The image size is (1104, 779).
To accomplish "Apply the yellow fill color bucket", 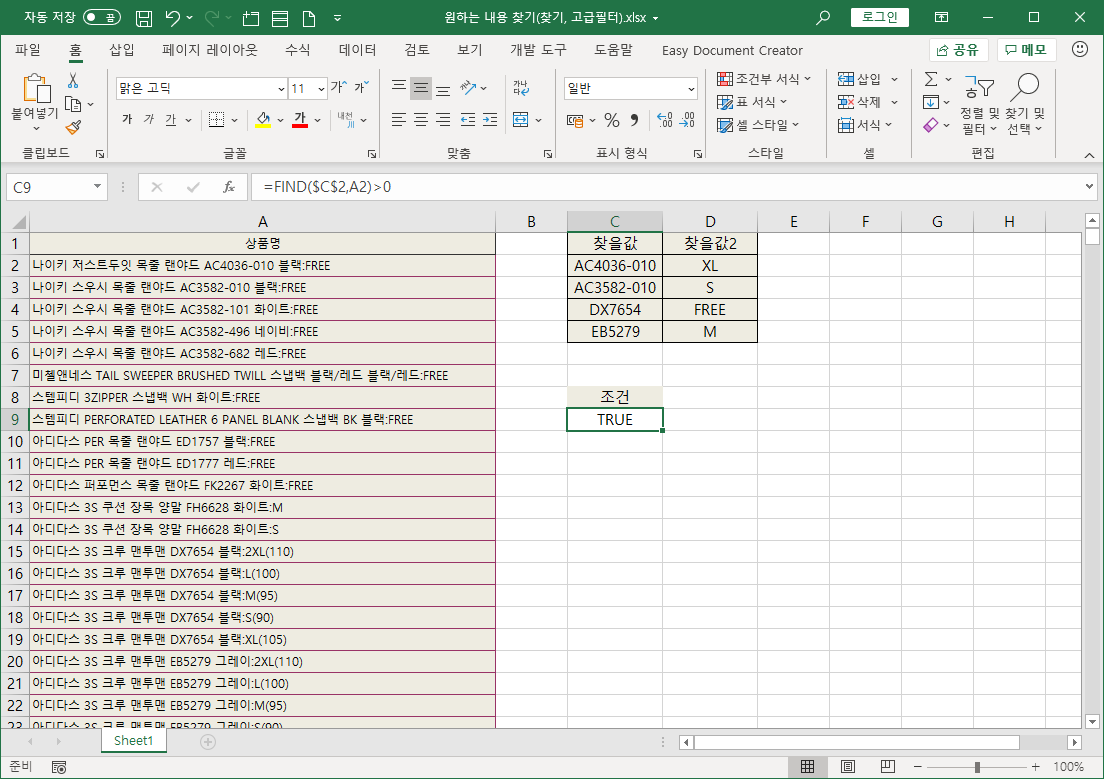I will click(x=263, y=120).
